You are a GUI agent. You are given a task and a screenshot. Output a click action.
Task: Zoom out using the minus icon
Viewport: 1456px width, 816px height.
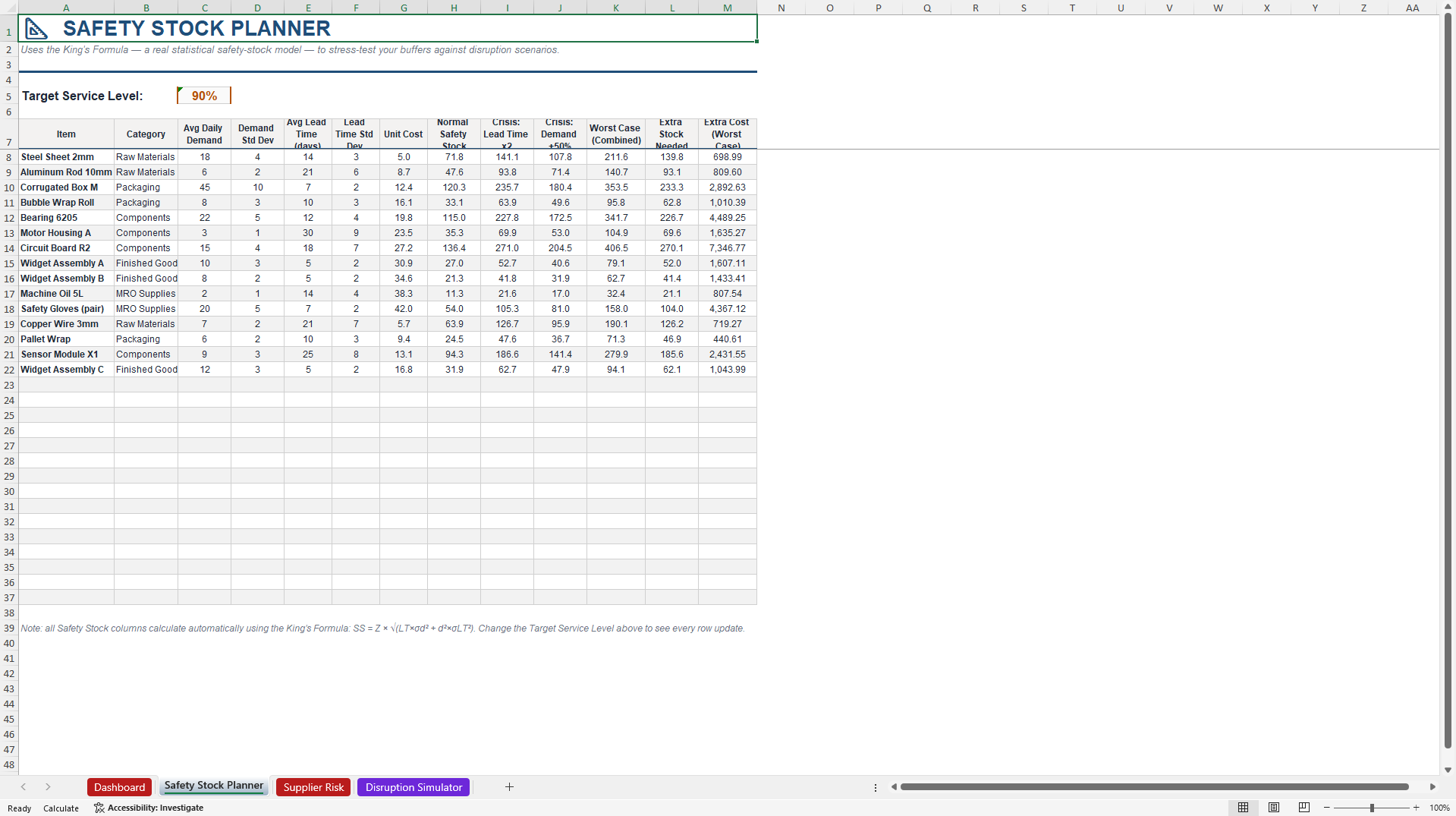[x=1327, y=808]
